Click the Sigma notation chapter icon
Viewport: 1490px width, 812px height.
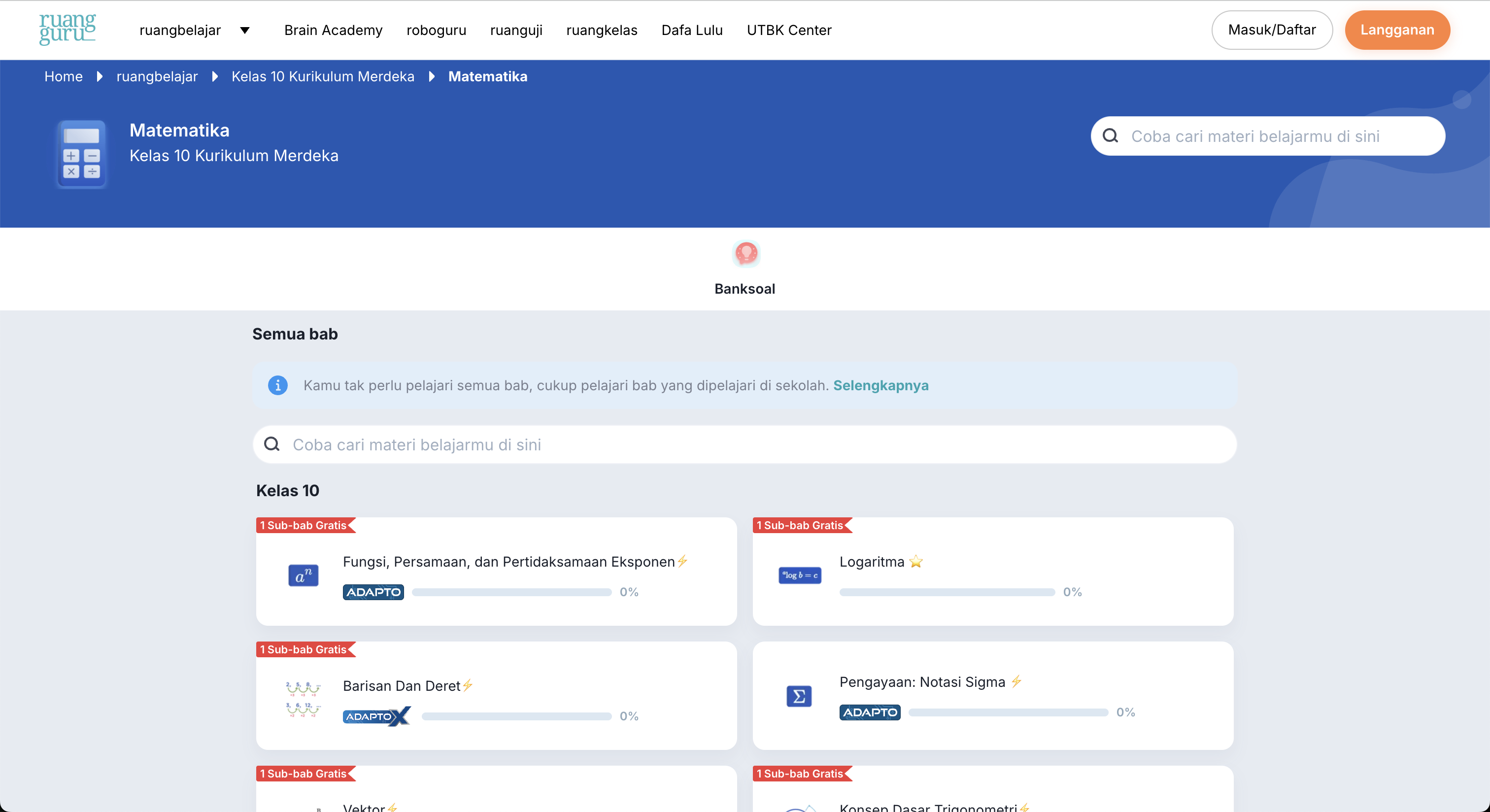coord(799,696)
